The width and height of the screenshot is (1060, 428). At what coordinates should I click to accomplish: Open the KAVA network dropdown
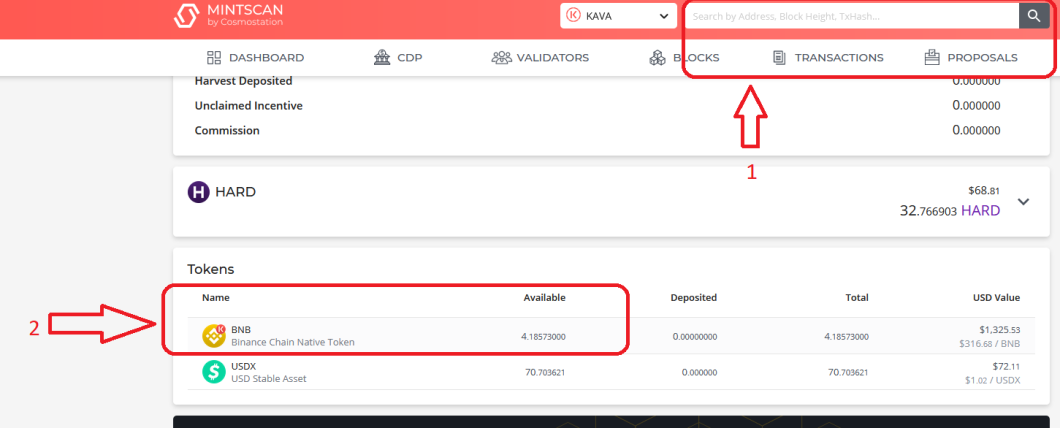click(x=619, y=16)
